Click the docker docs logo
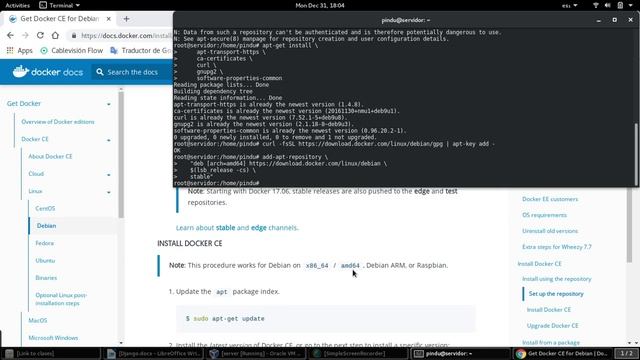The width and height of the screenshot is (640, 360). click(x=48, y=72)
